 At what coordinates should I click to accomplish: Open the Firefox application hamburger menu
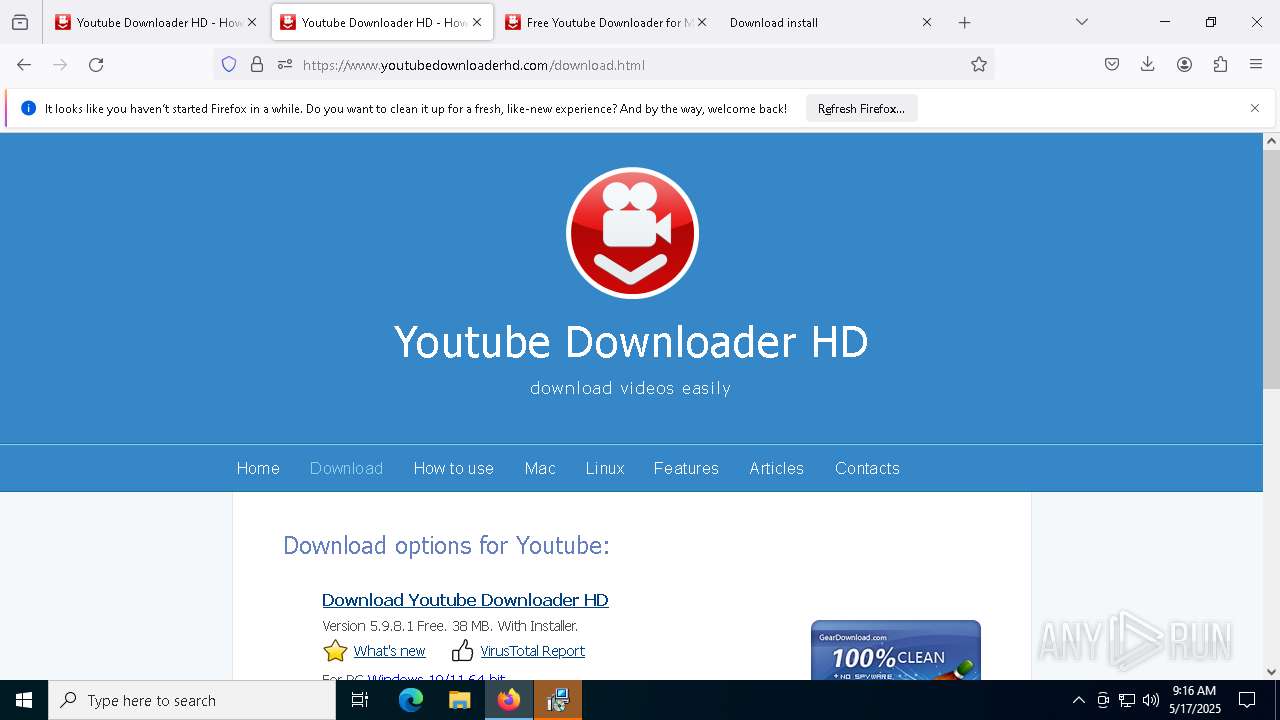tap(1256, 65)
